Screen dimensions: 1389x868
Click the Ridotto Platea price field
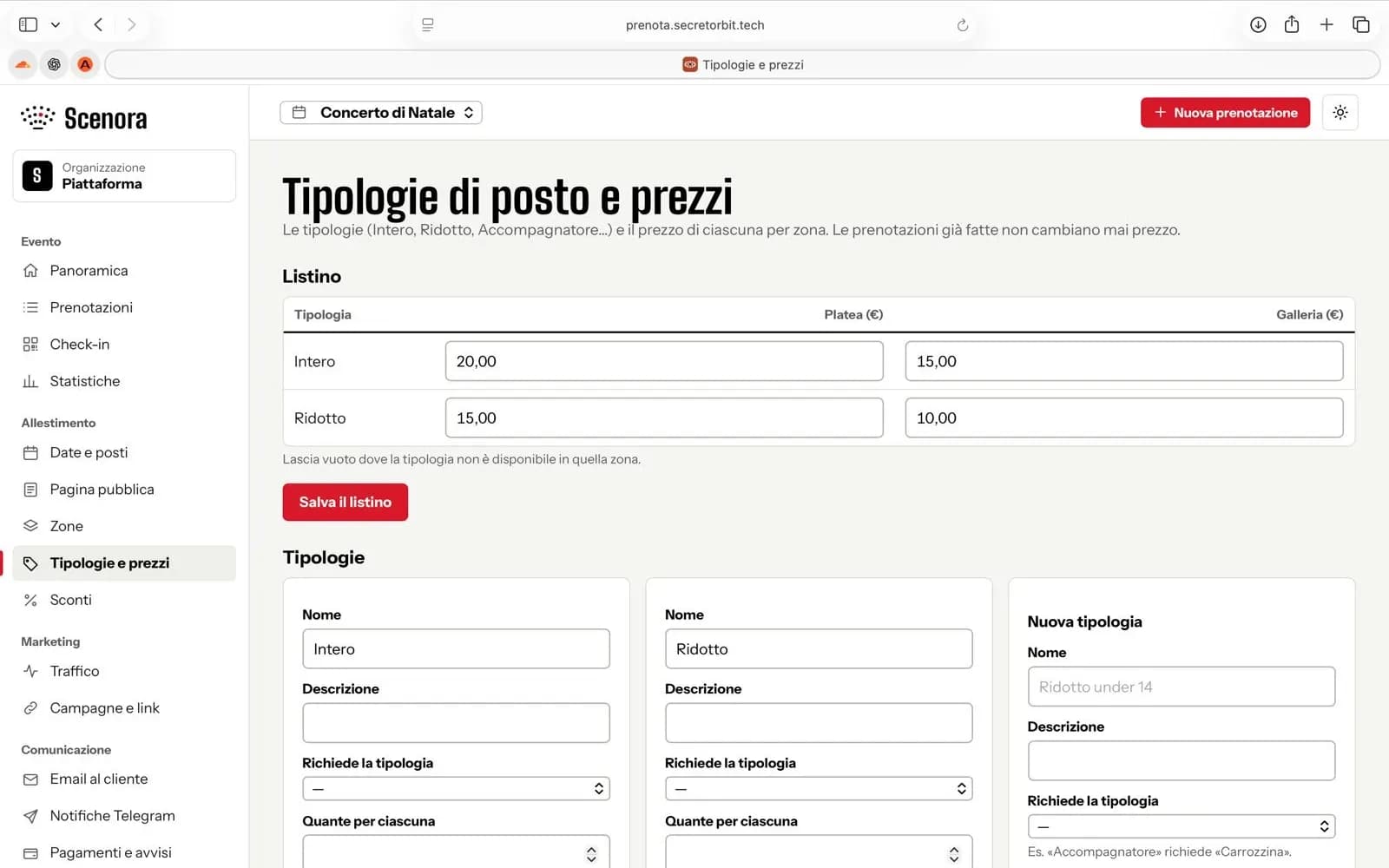(664, 418)
